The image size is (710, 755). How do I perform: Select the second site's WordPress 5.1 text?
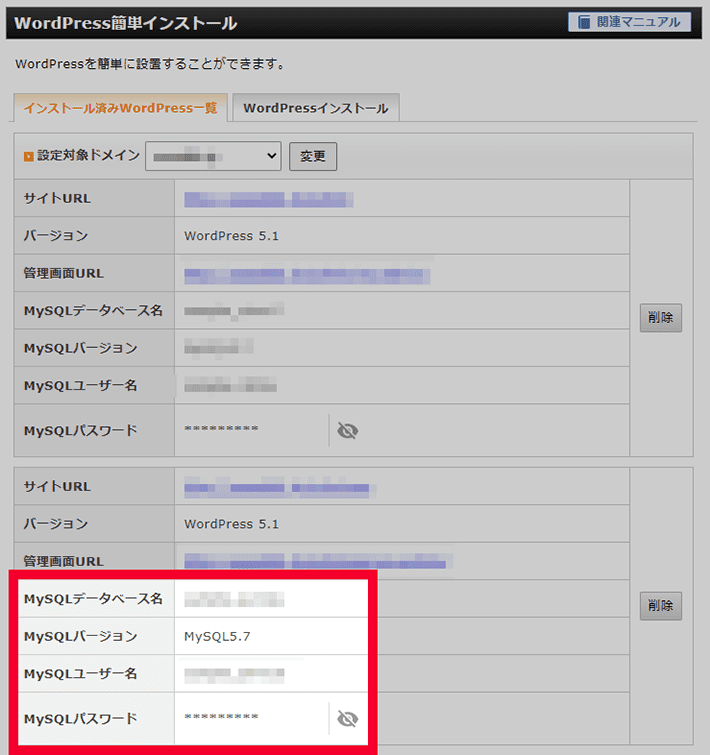click(x=232, y=524)
